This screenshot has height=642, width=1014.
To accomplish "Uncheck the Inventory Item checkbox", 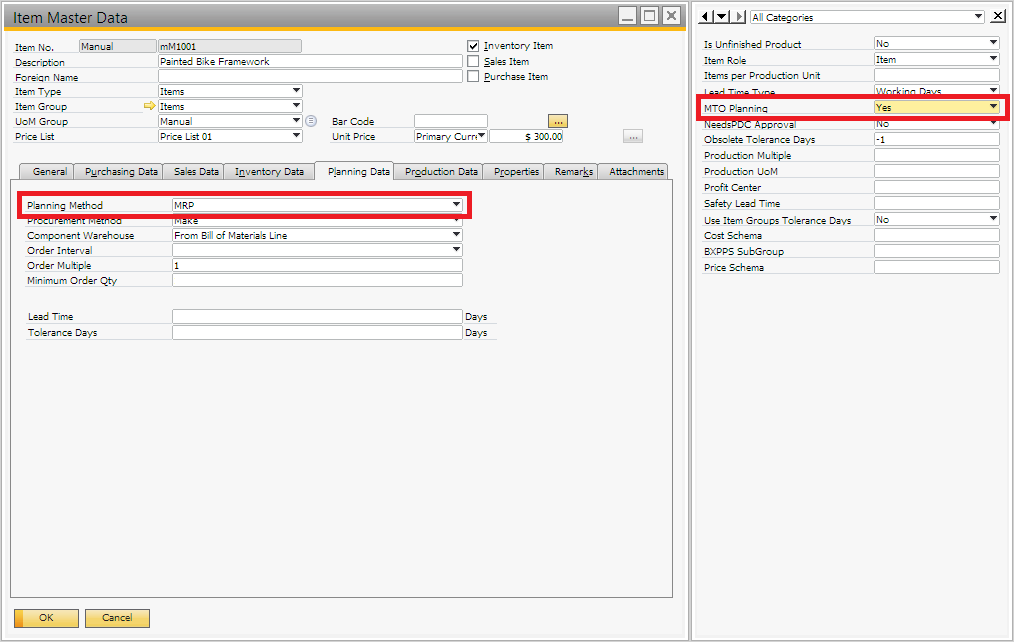I will 474,46.
